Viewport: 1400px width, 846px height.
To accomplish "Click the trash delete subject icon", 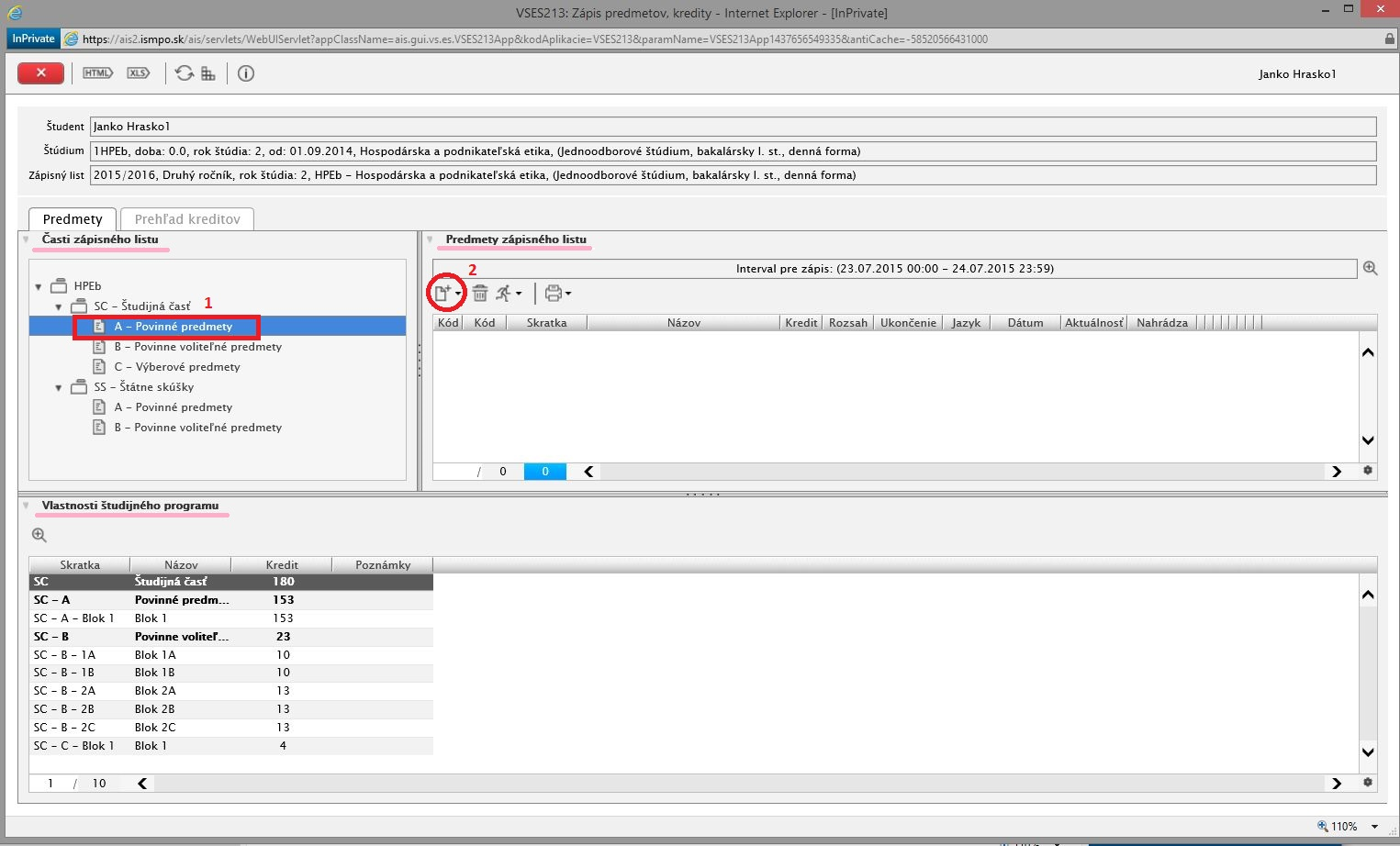I will (x=479, y=294).
